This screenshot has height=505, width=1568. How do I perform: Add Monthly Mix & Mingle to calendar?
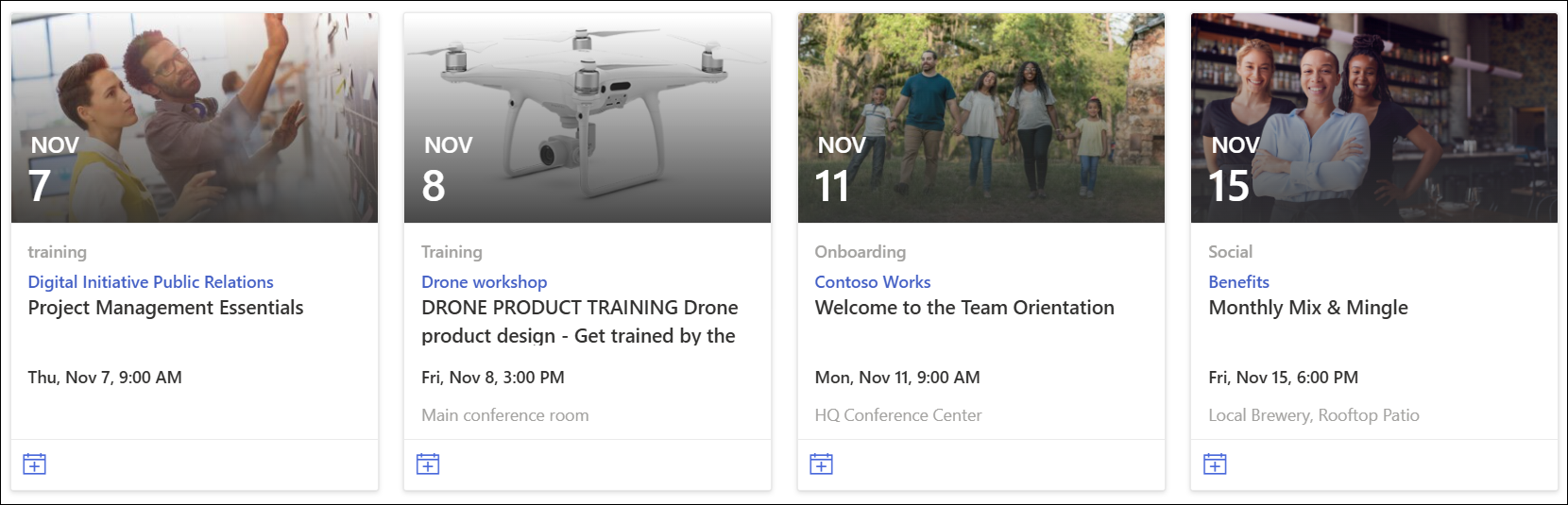[1215, 464]
